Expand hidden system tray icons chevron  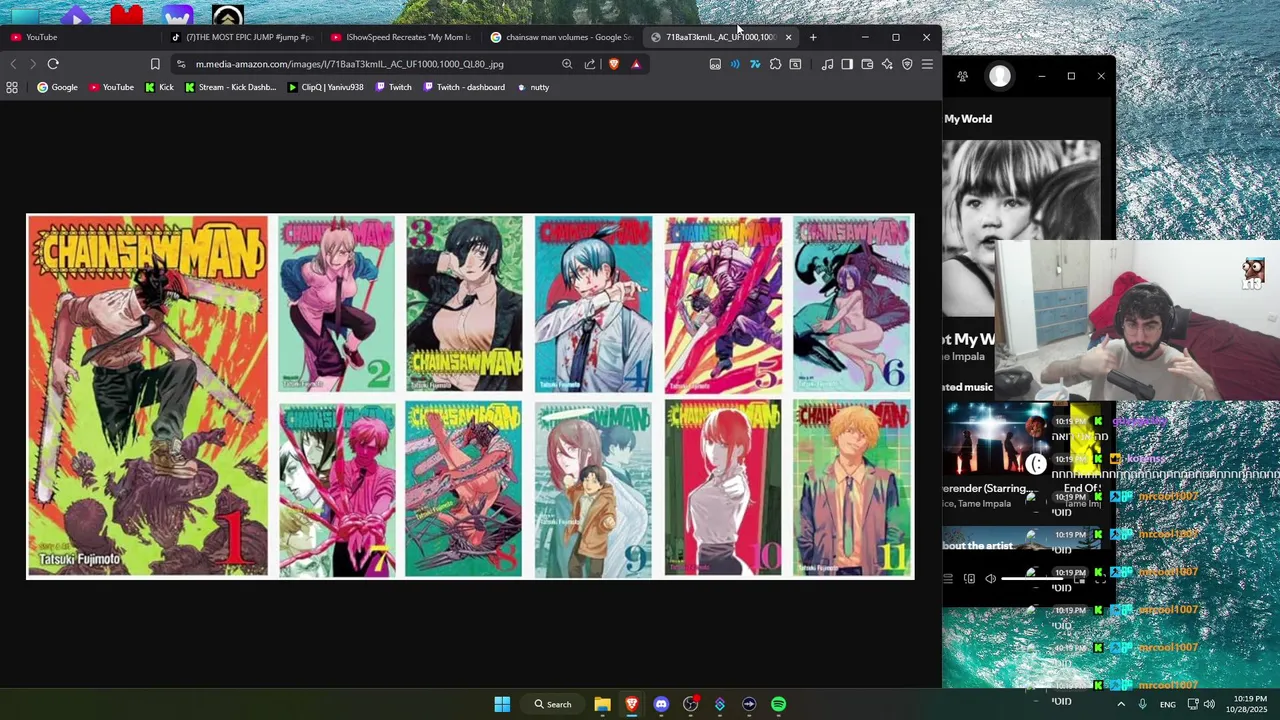coord(1120,704)
